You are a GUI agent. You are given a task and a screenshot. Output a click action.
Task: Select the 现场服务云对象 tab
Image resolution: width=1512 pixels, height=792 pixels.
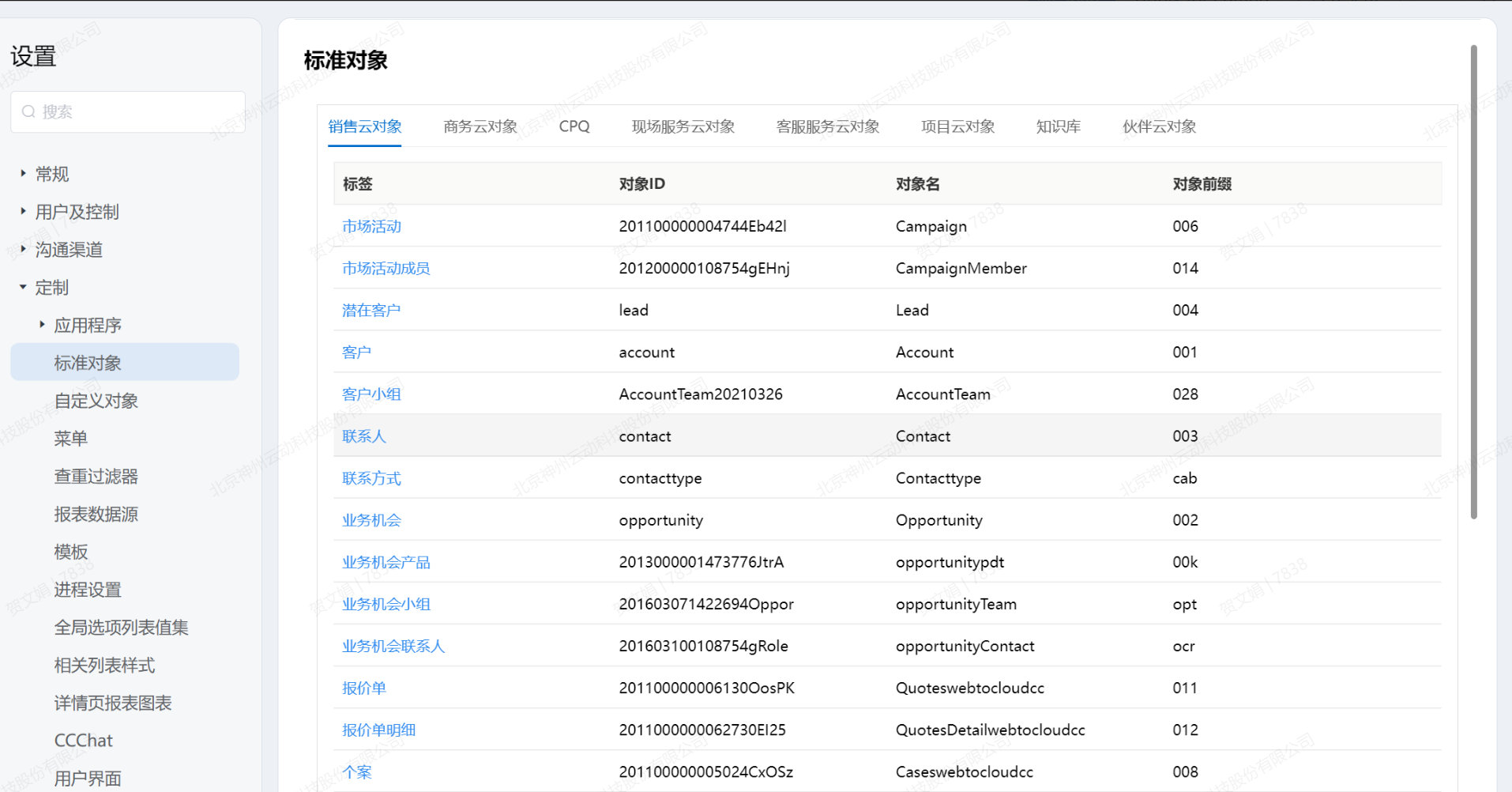[683, 126]
